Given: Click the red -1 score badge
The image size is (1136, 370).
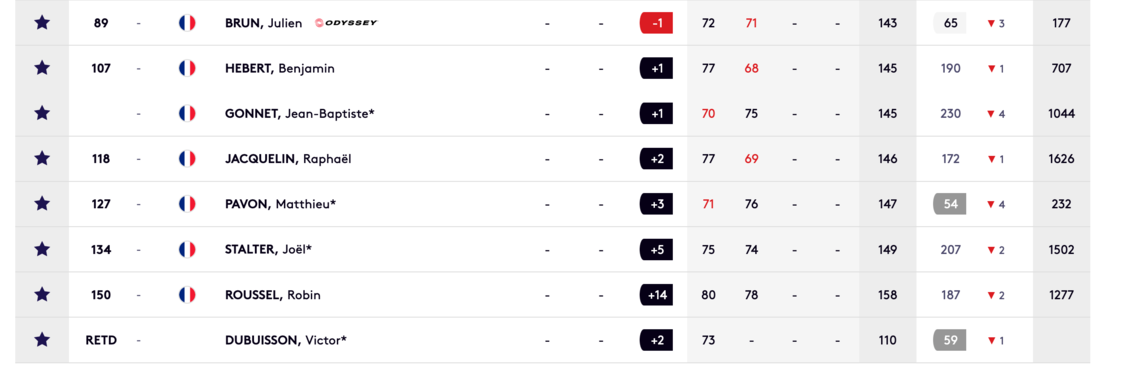Looking at the screenshot, I should (x=656, y=23).
